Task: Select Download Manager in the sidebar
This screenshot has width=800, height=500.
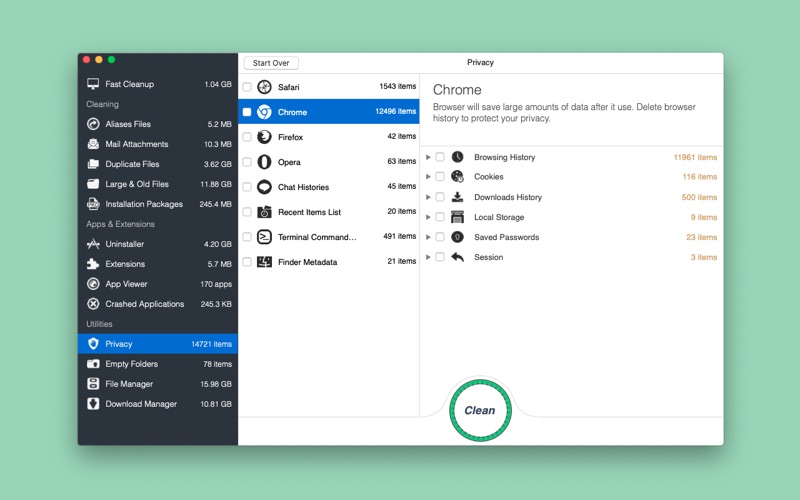Action: [x=158, y=404]
